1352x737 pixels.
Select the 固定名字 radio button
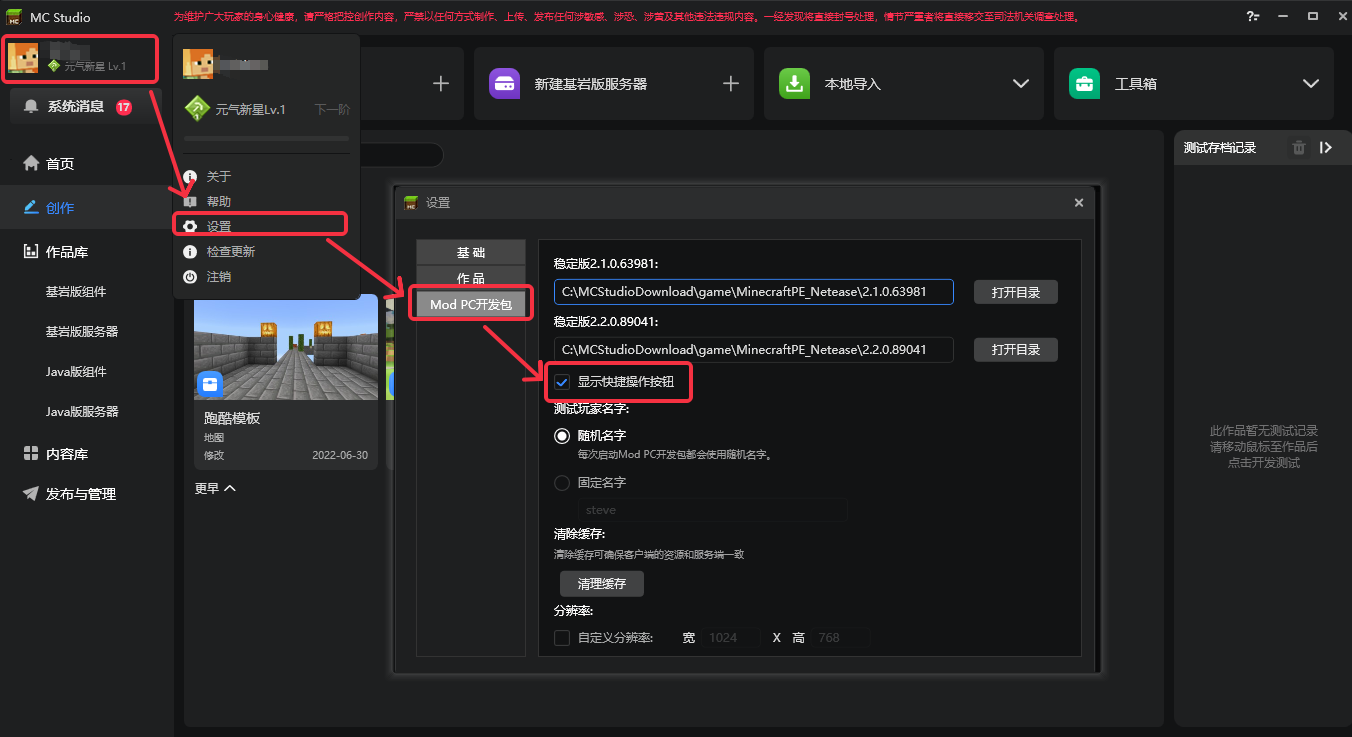click(x=562, y=483)
